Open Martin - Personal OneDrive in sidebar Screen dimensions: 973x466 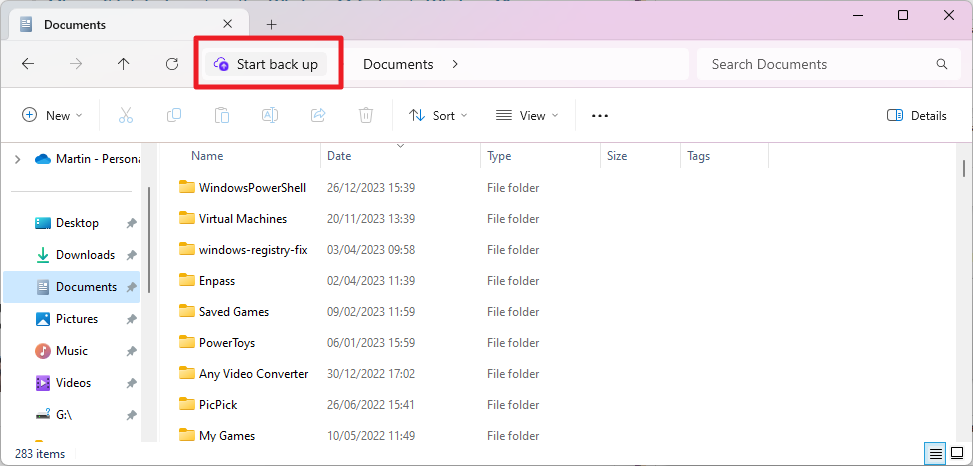coord(87,159)
